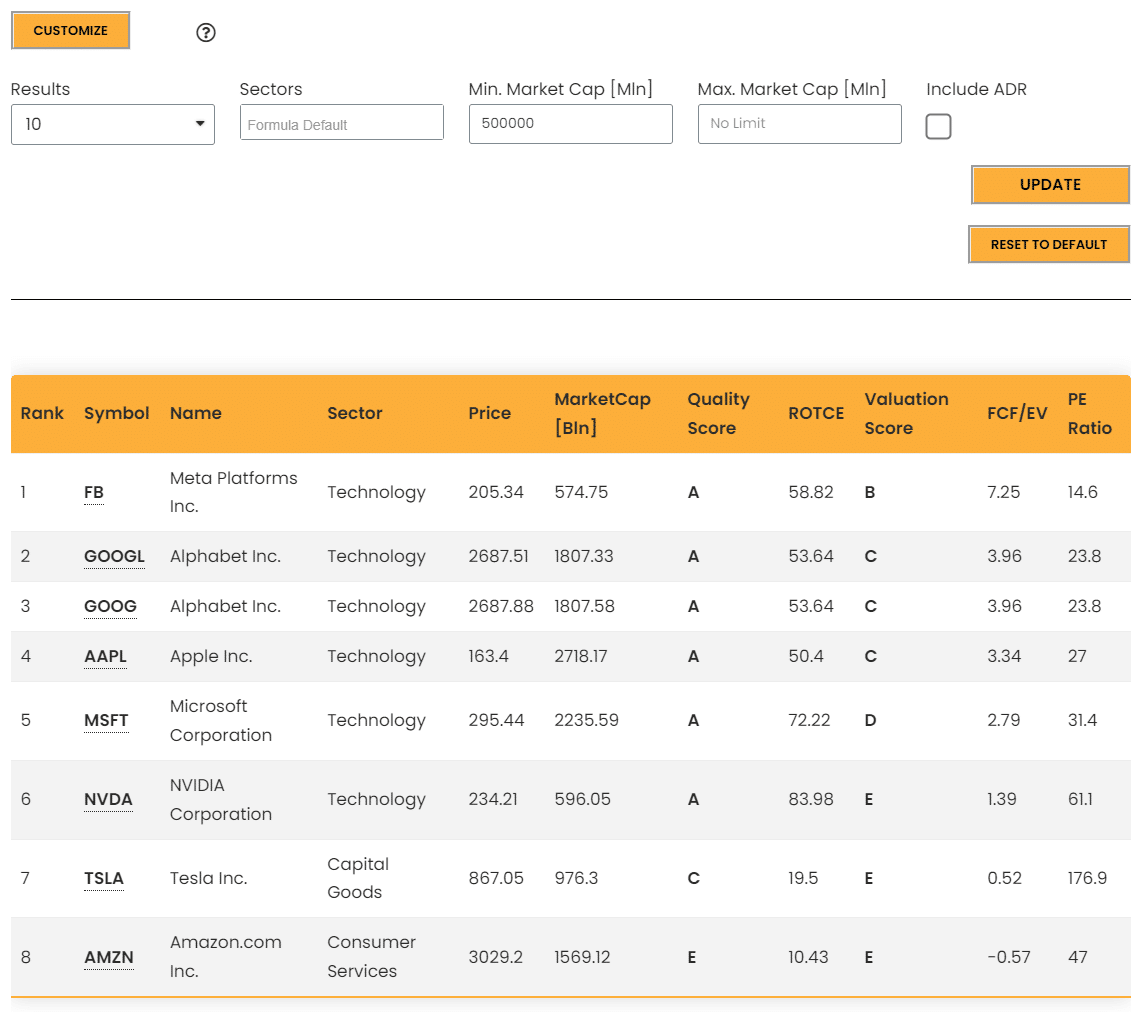Open the GOOG symbol link
The image size is (1145, 1012).
click(110, 606)
